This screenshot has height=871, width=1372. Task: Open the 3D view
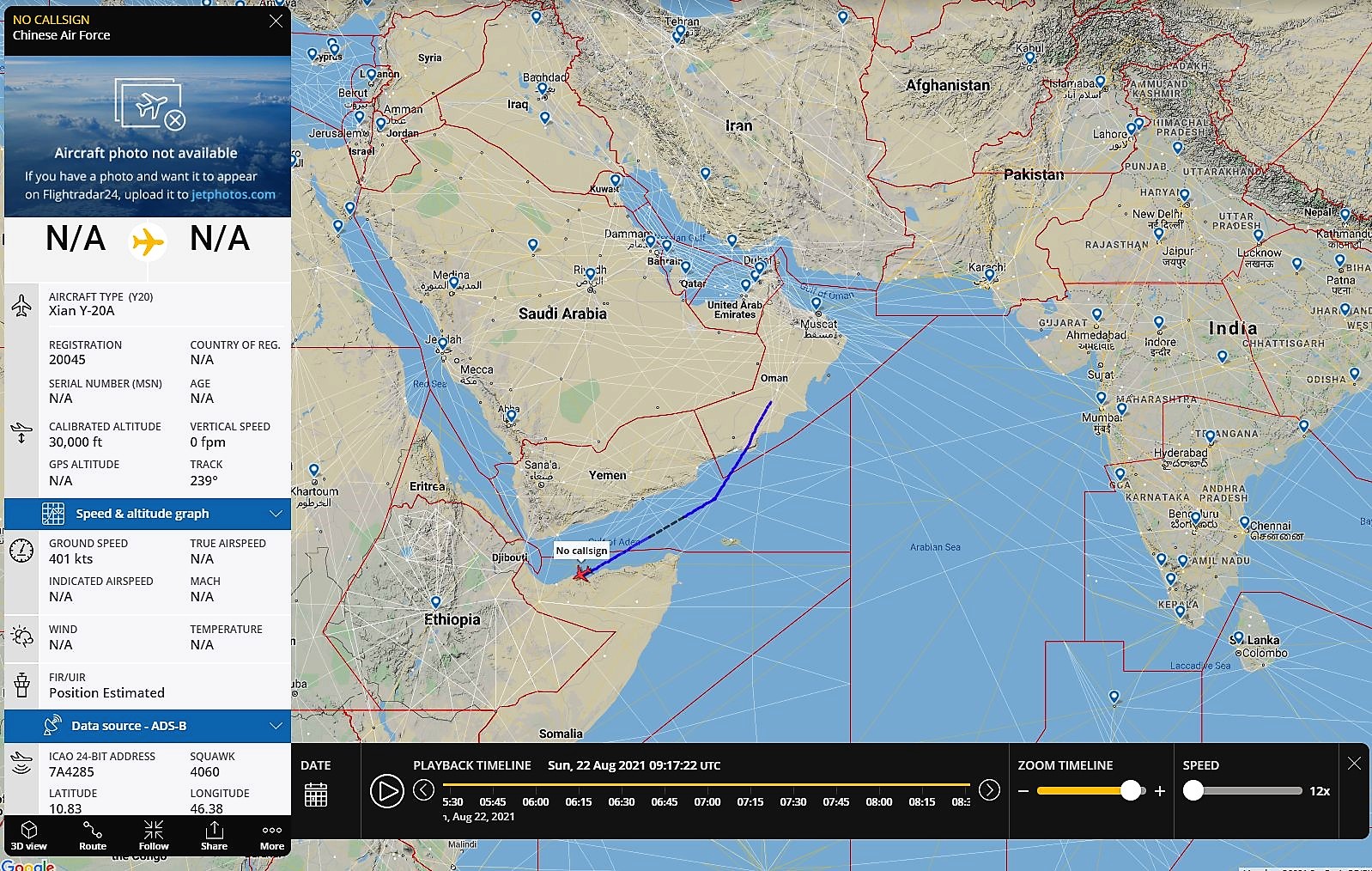tap(29, 835)
